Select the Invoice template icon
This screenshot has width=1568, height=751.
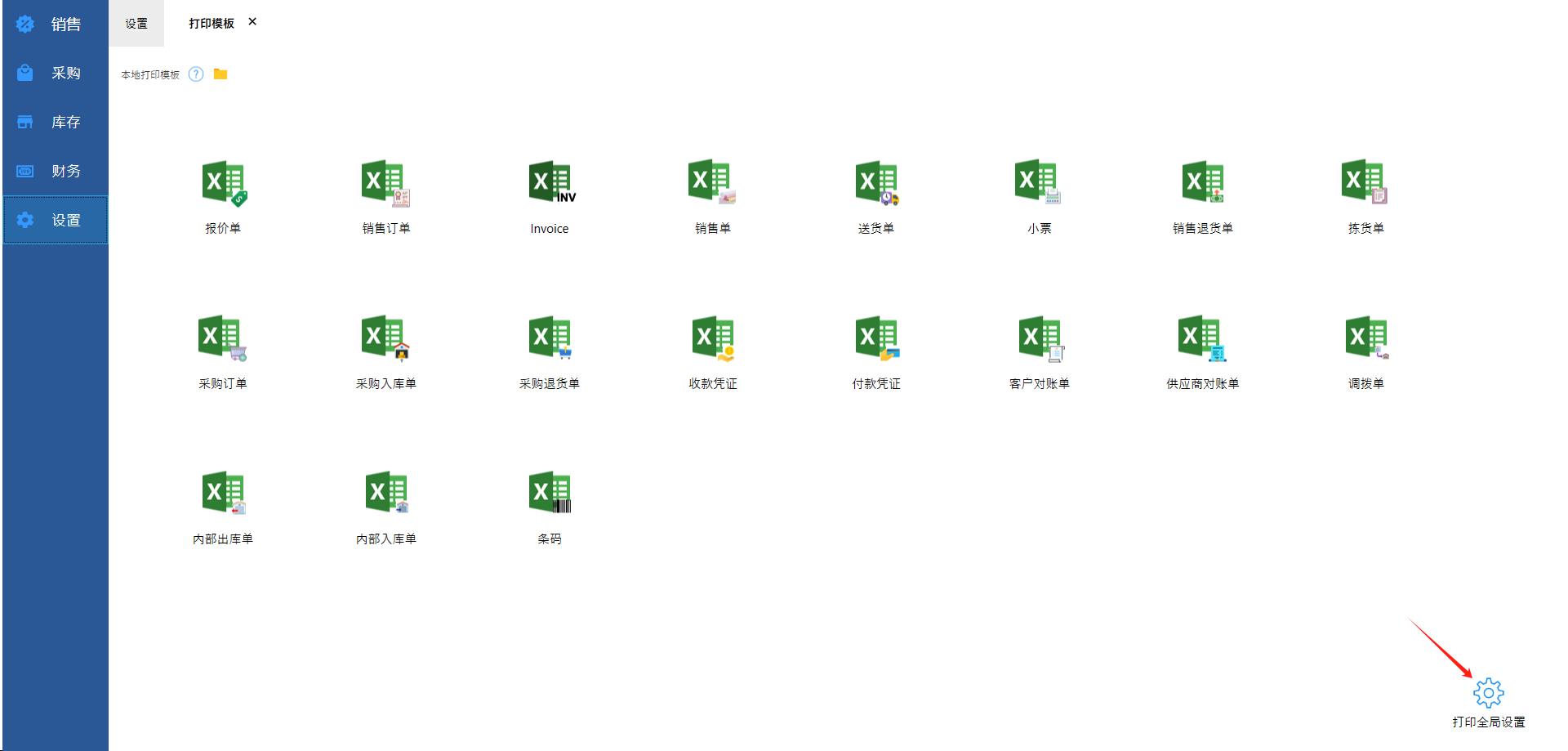click(550, 184)
